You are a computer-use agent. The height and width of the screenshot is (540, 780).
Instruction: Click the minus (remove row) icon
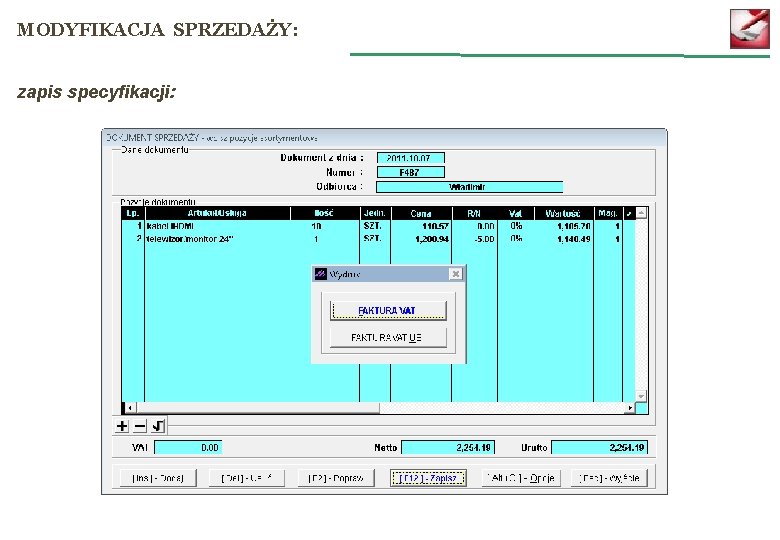(x=140, y=426)
